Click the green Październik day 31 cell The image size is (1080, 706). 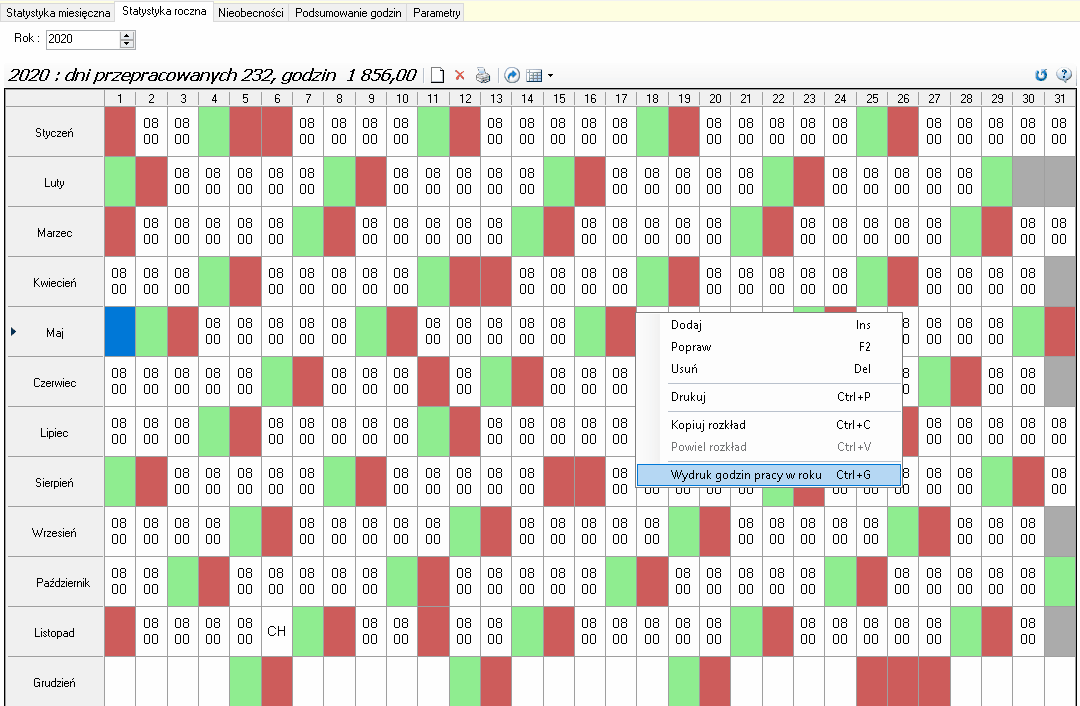[x=1060, y=582]
